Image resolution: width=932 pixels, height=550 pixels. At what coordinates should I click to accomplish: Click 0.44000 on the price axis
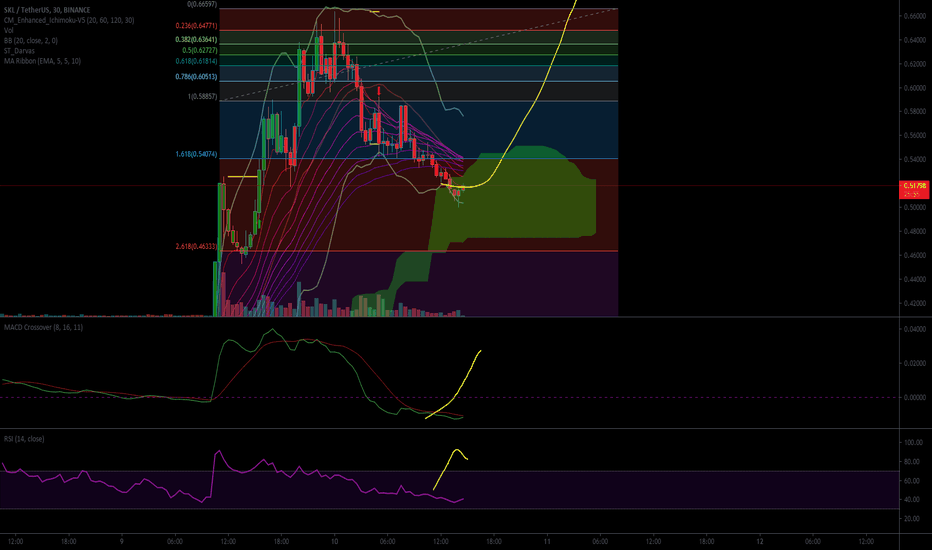[914, 279]
